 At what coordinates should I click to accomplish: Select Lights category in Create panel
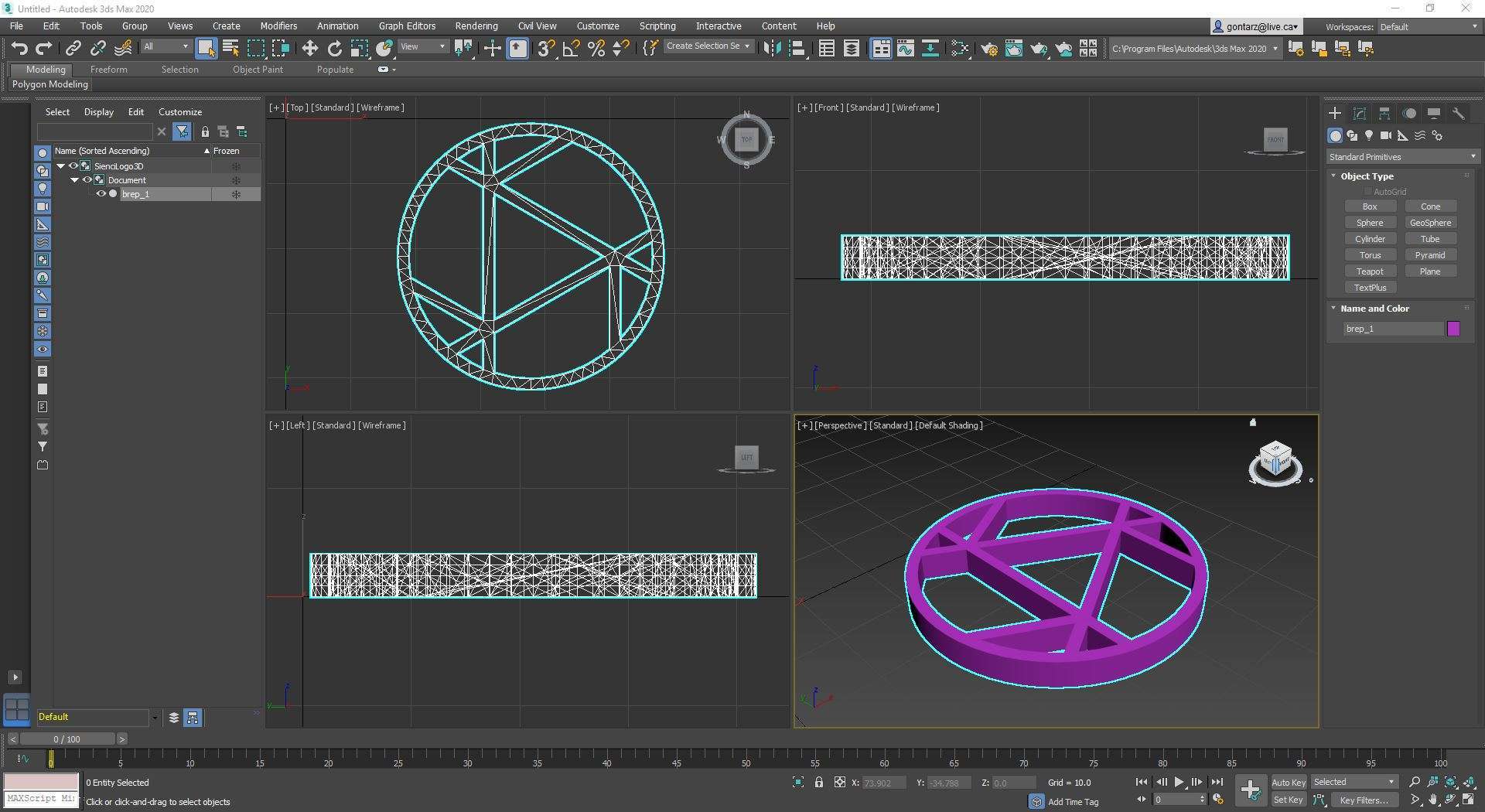(1369, 135)
